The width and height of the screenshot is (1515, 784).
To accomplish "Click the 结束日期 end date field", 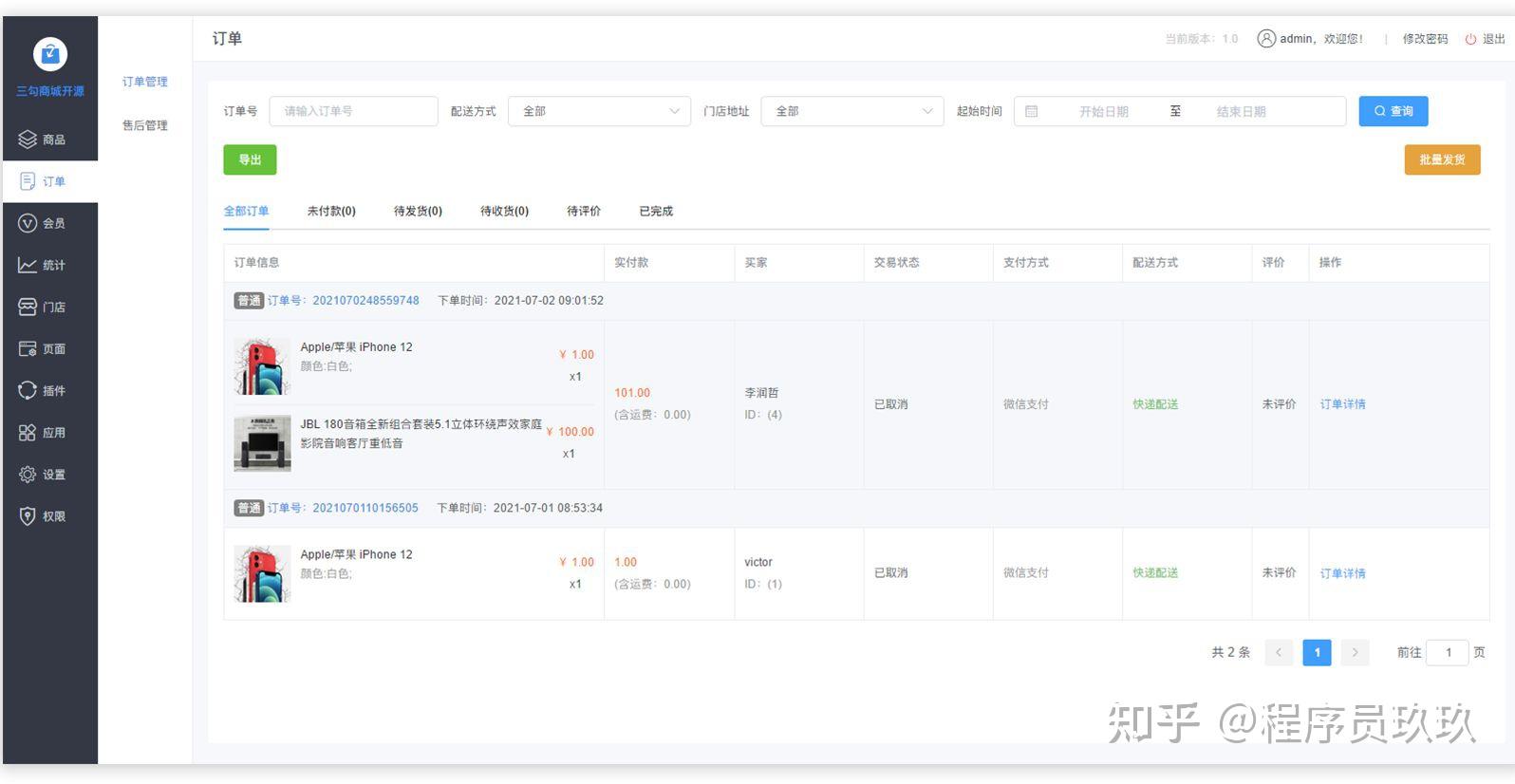I will [1241, 111].
